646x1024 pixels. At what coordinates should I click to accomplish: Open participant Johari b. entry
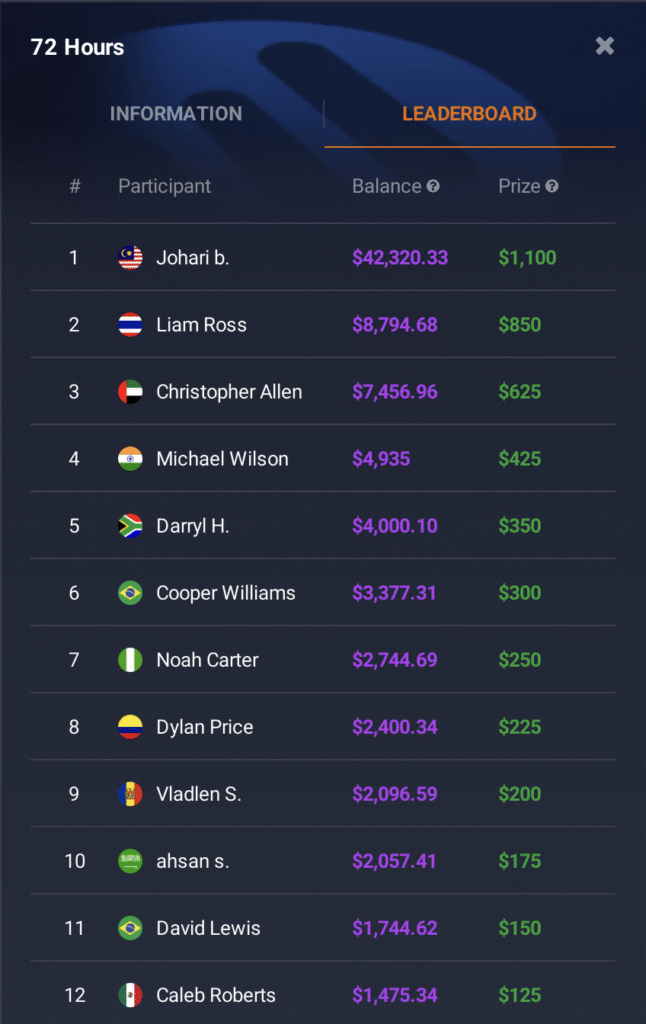(192, 258)
